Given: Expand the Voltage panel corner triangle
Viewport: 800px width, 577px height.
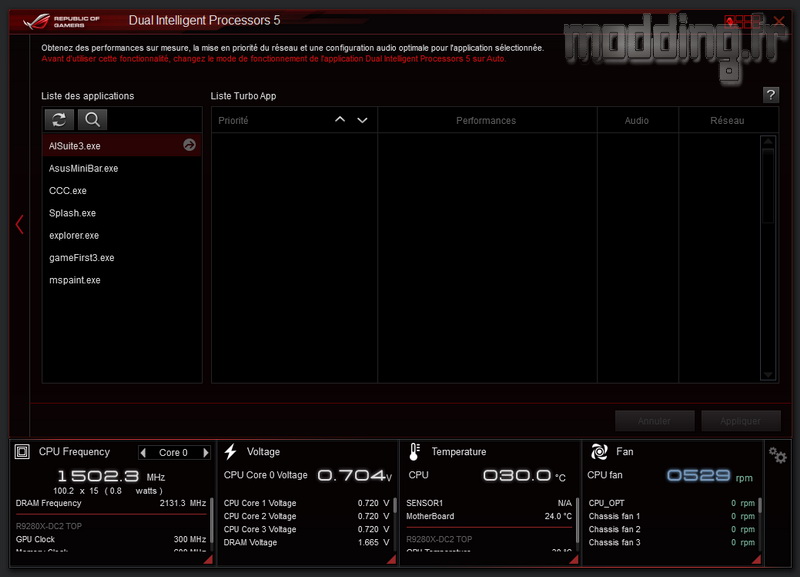Looking at the screenshot, I should click(x=391, y=560).
